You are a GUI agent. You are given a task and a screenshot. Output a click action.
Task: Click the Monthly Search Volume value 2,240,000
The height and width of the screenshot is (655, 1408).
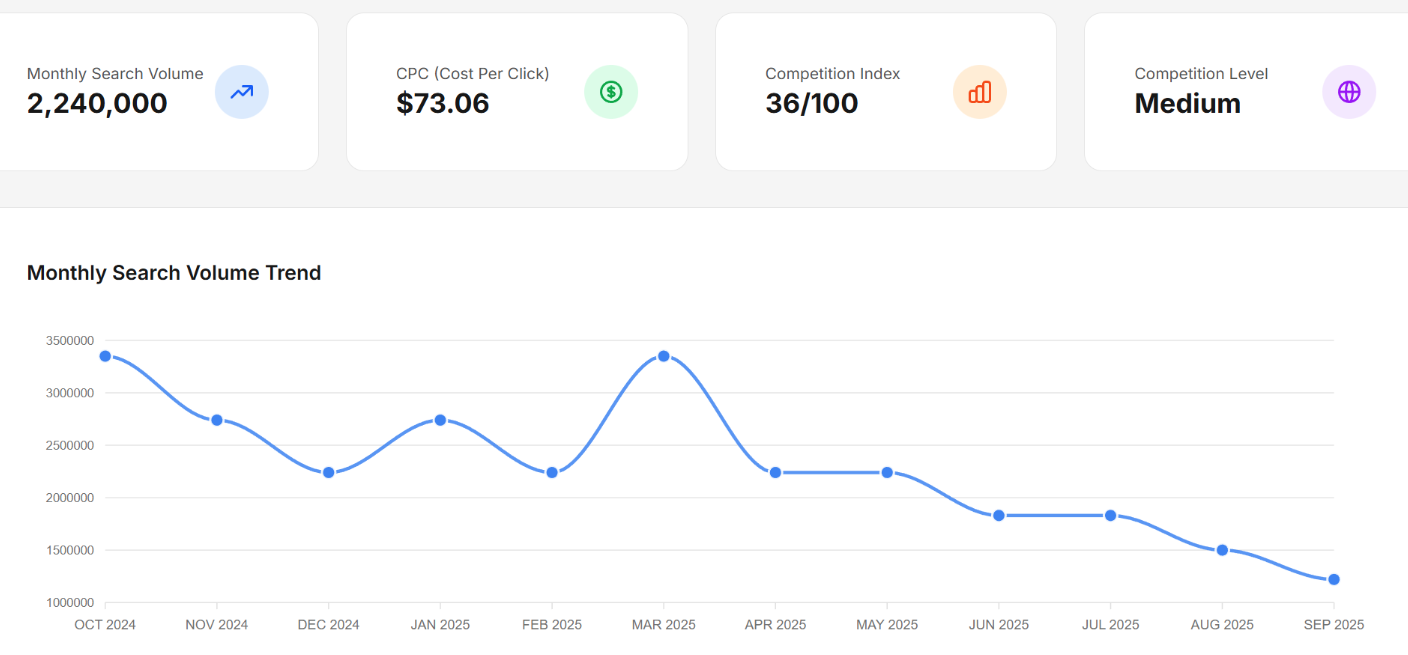97,103
